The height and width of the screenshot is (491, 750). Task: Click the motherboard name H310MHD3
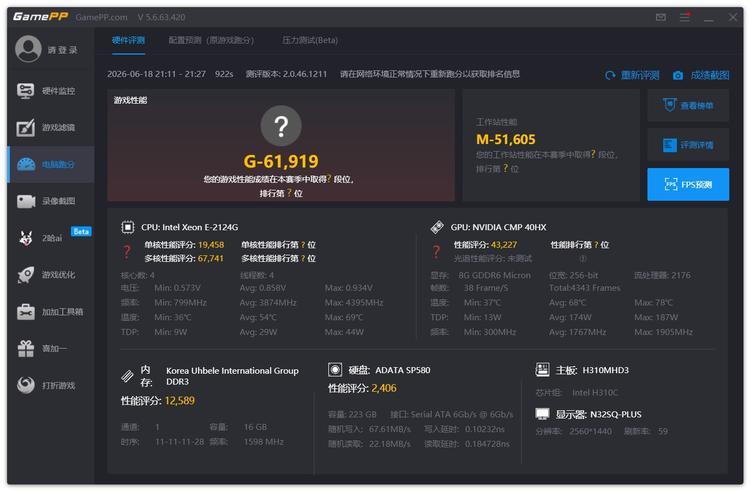606,370
